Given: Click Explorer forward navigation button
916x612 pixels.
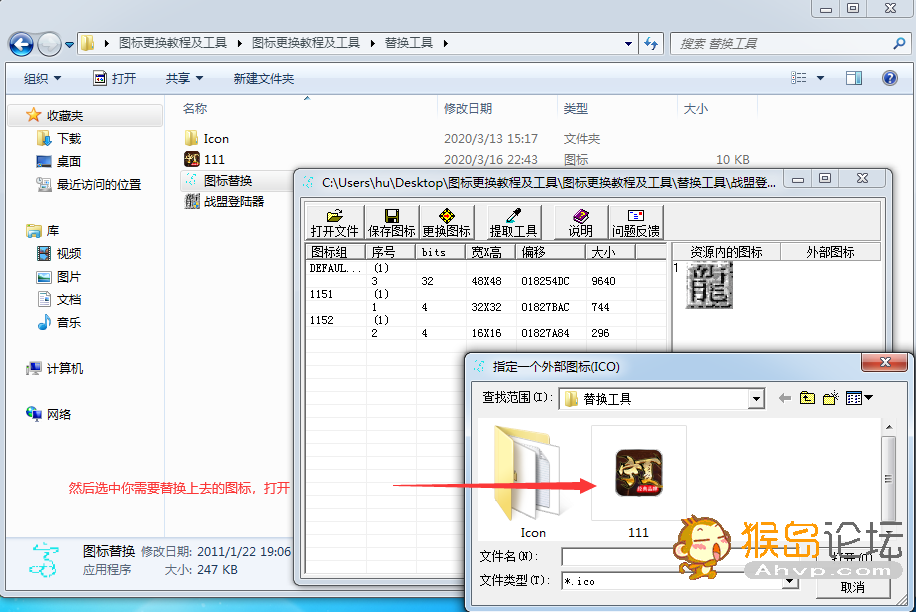Looking at the screenshot, I should (49, 44).
